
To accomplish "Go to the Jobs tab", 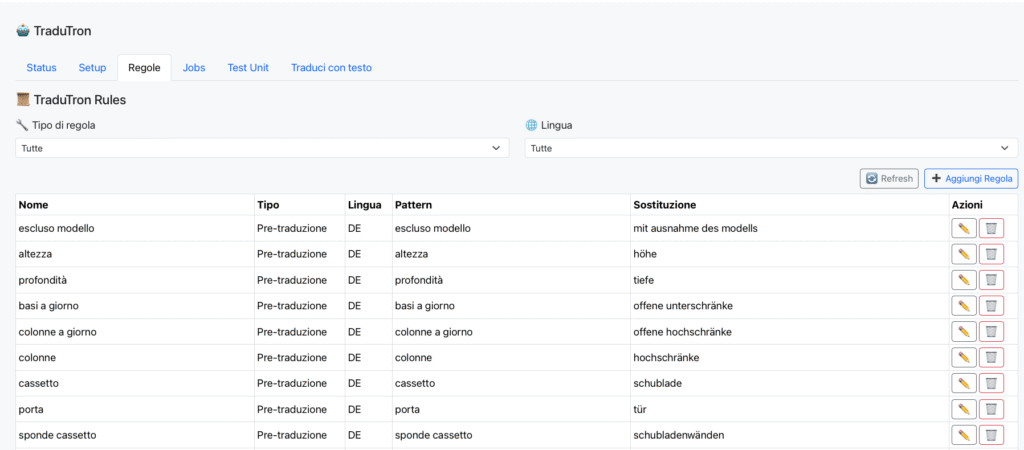I will (194, 68).
